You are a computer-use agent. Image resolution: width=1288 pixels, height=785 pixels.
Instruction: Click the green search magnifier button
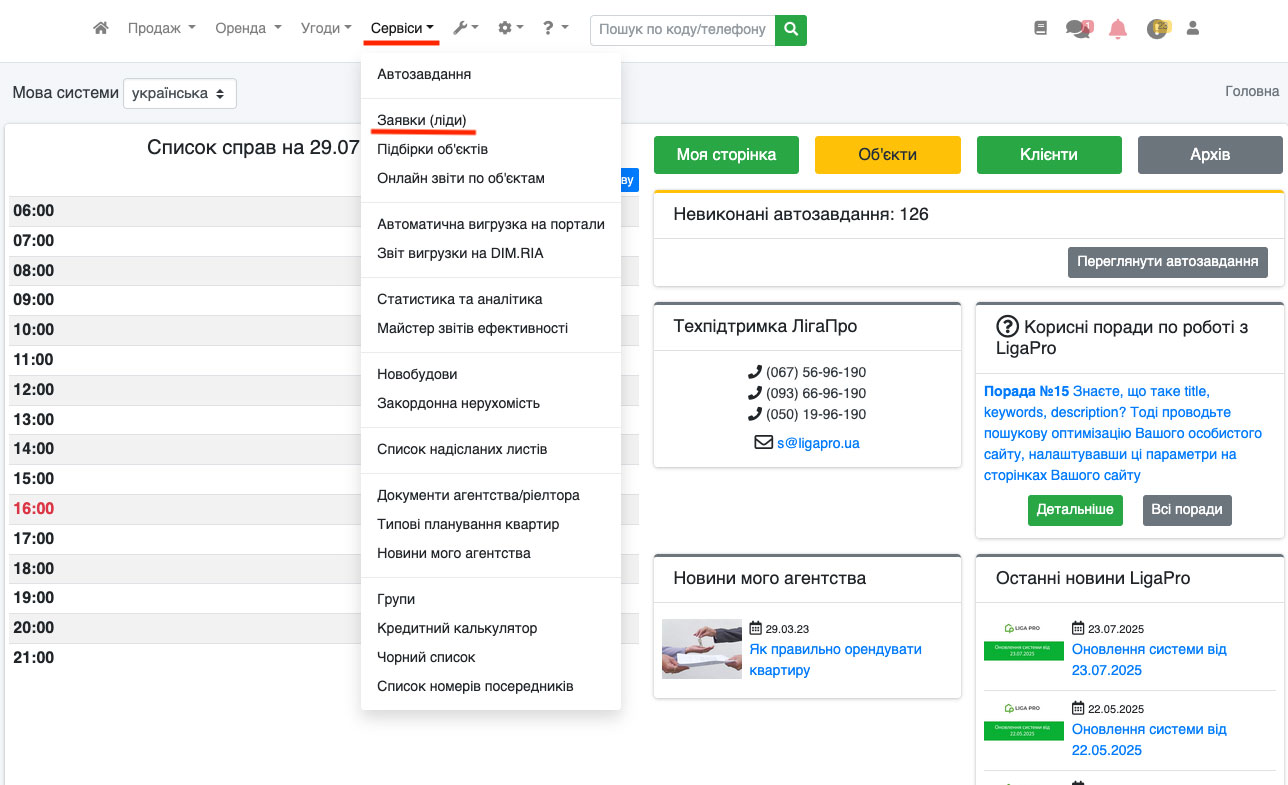791,30
